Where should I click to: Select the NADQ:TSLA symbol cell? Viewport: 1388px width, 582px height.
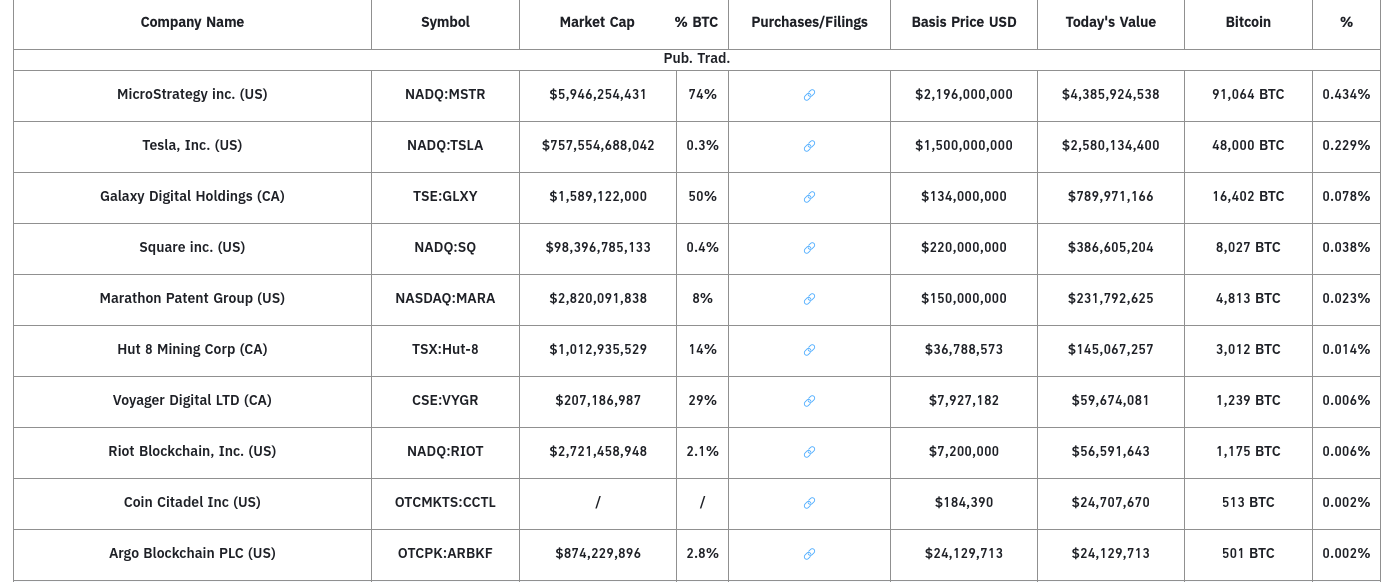pyautogui.click(x=445, y=146)
